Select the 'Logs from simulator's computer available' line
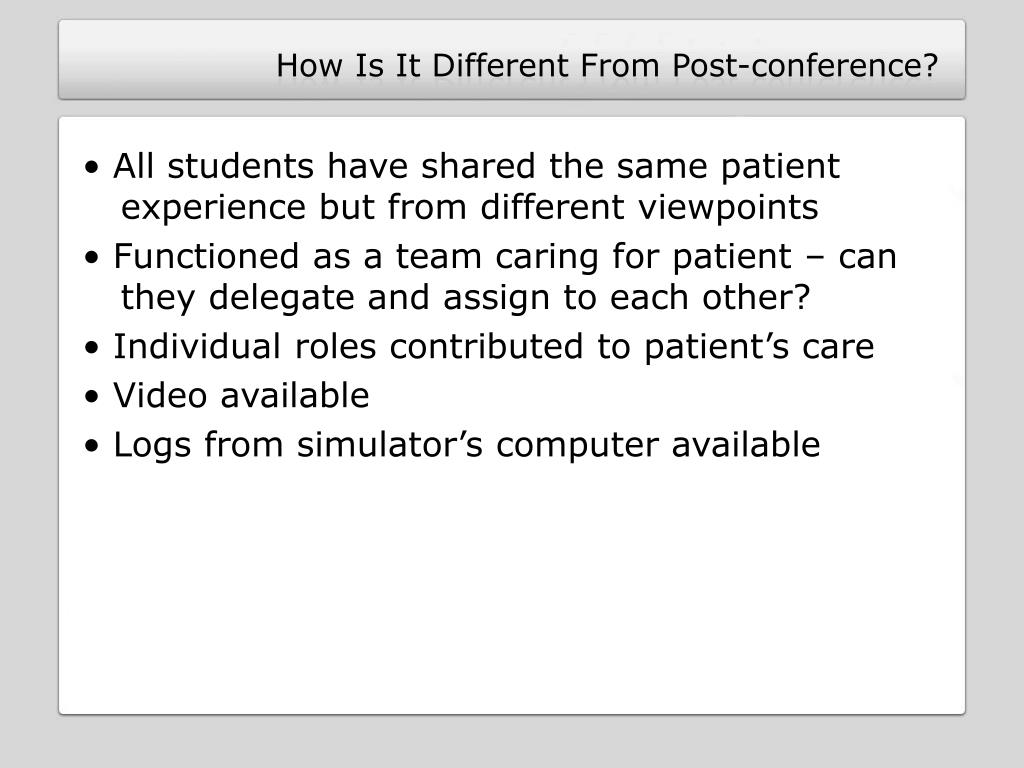Viewport: 1024px width, 768px height. (x=466, y=445)
